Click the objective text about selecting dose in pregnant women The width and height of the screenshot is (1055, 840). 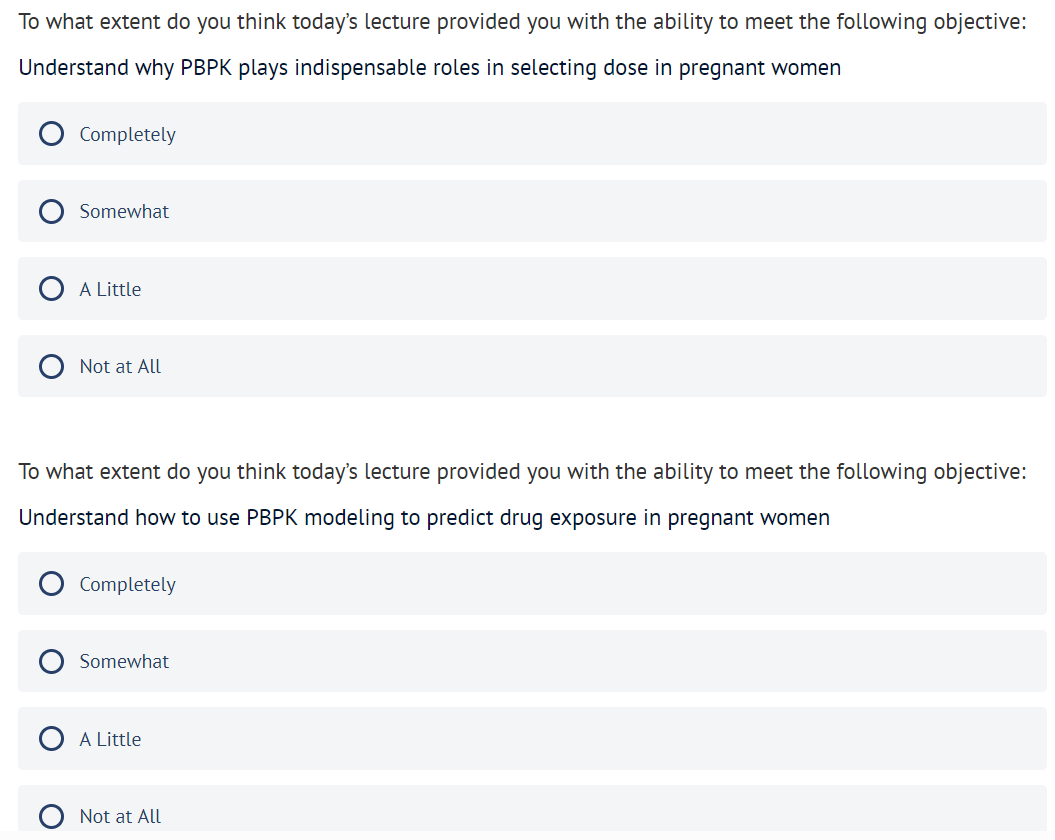[430, 68]
